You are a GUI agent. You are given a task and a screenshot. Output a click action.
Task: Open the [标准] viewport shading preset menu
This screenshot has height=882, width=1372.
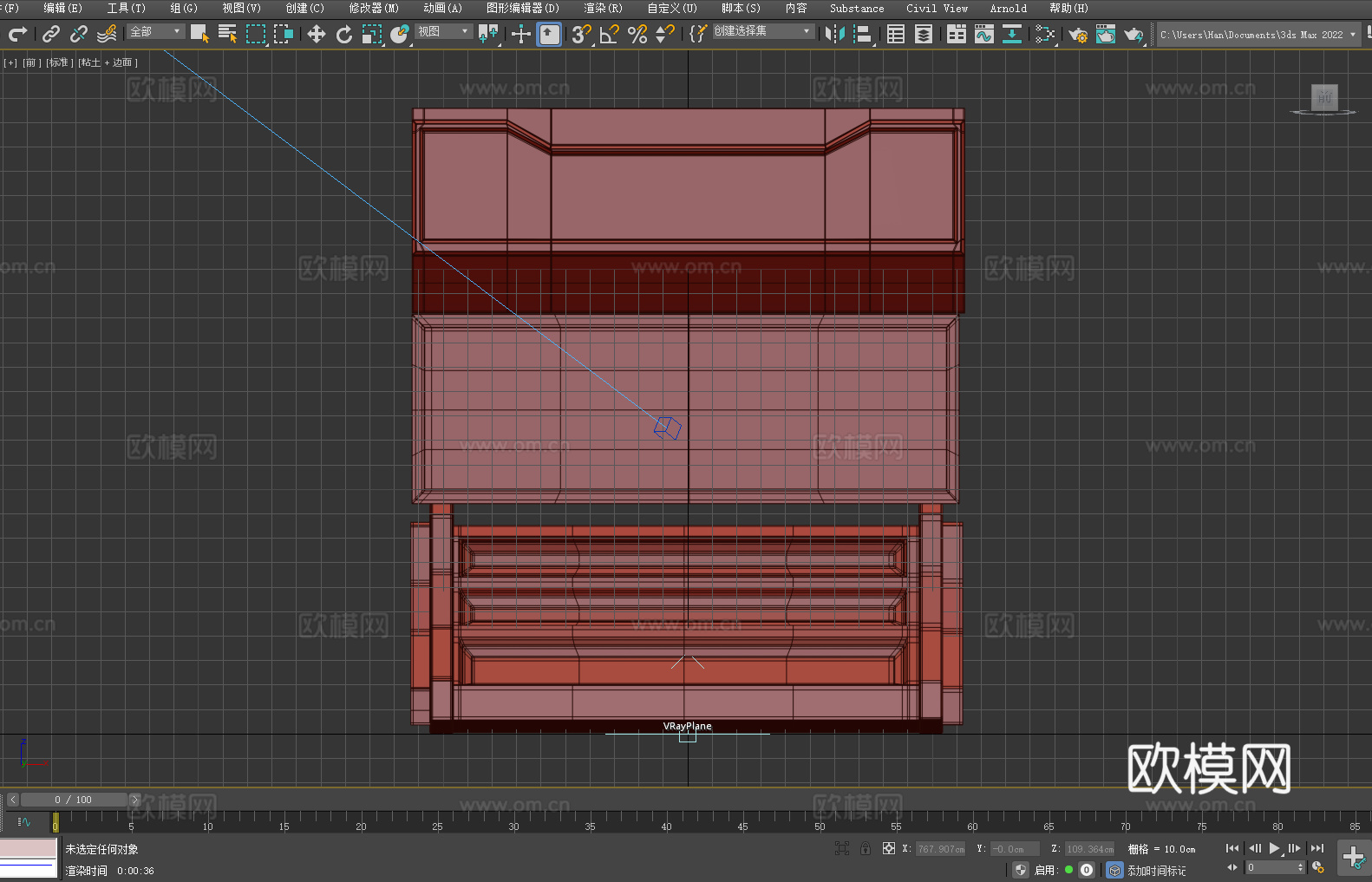58,62
